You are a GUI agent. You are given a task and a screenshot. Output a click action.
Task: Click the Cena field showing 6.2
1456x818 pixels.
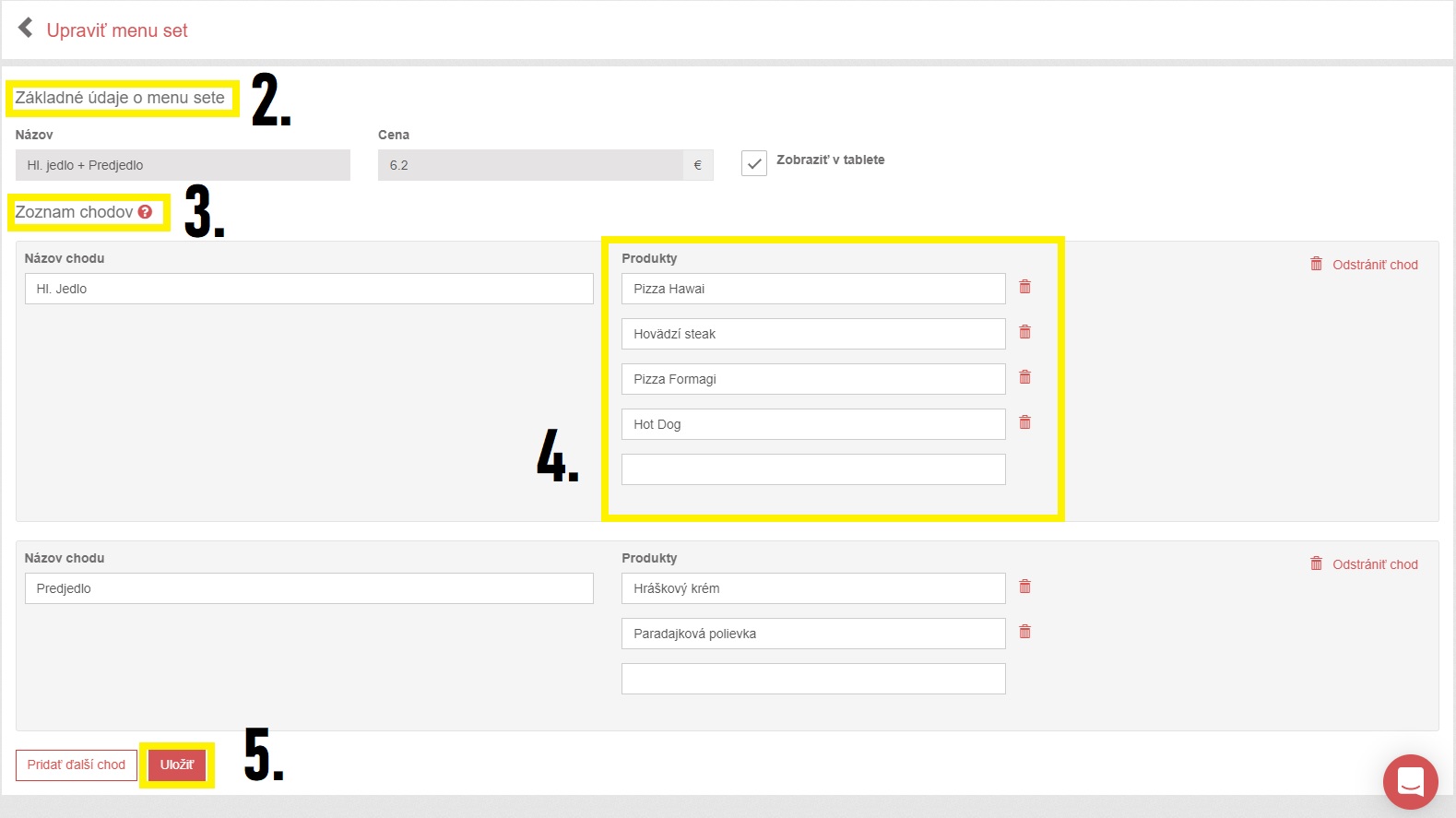(x=531, y=165)
